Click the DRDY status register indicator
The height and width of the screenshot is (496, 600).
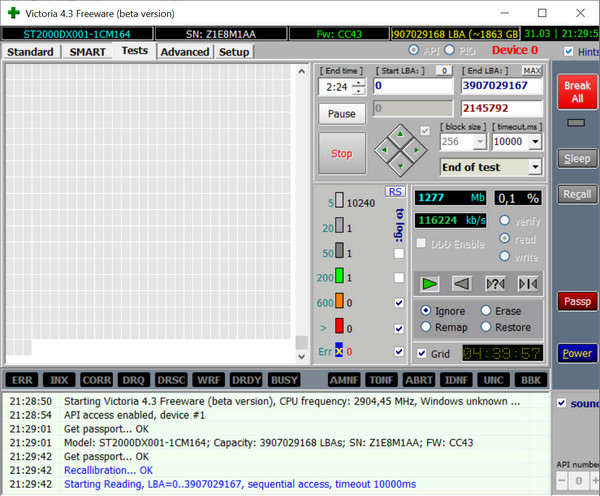point(246,380)
